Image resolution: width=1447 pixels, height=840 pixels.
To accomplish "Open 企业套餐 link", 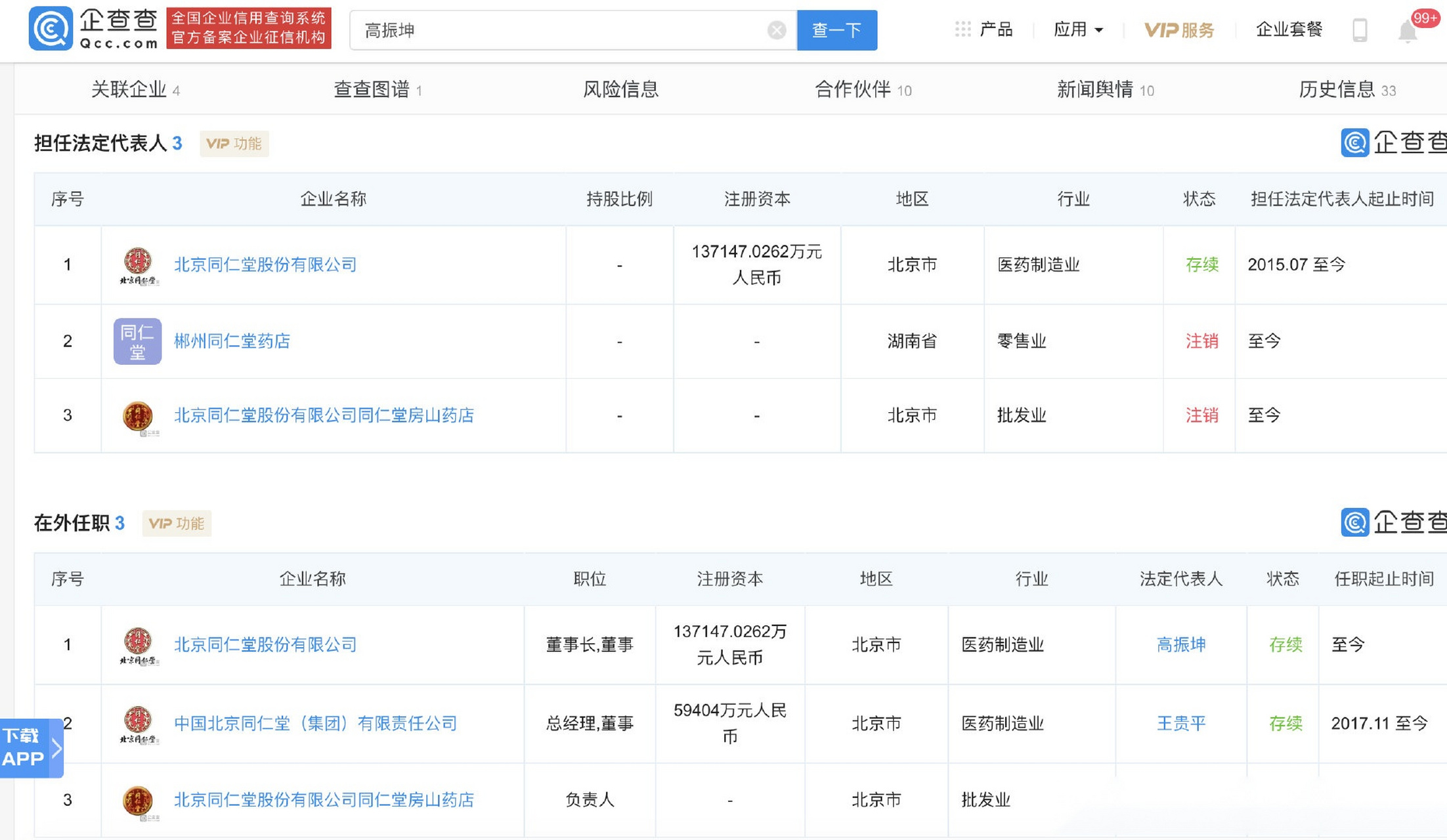I will [x=1289, y=30].
